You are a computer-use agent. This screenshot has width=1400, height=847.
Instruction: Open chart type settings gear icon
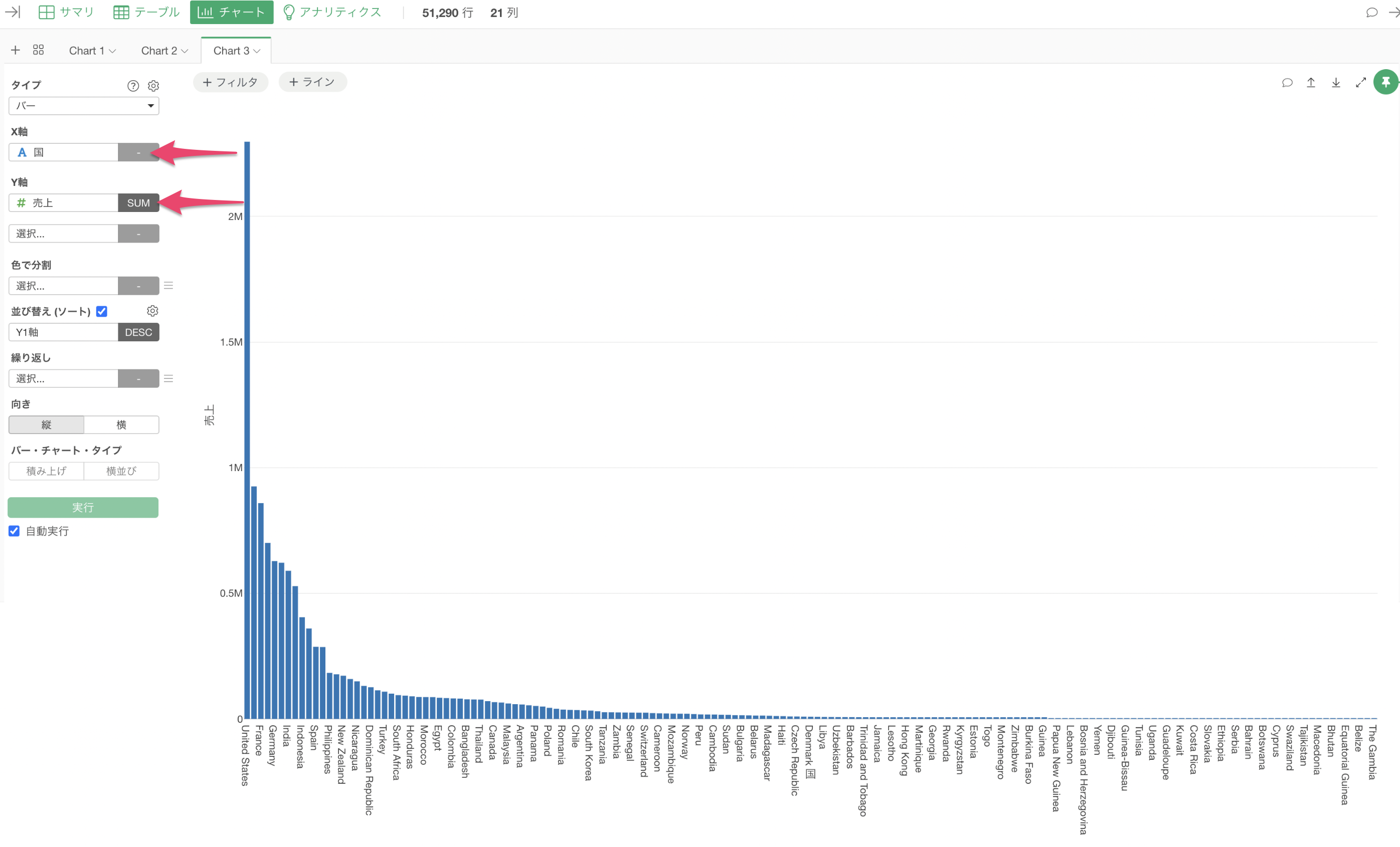tap(153, 86)
